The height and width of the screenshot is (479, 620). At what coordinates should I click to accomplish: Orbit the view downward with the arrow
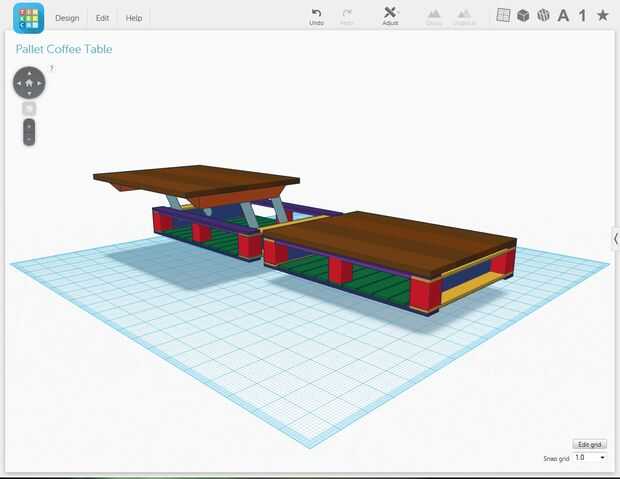tap(29, 93)
